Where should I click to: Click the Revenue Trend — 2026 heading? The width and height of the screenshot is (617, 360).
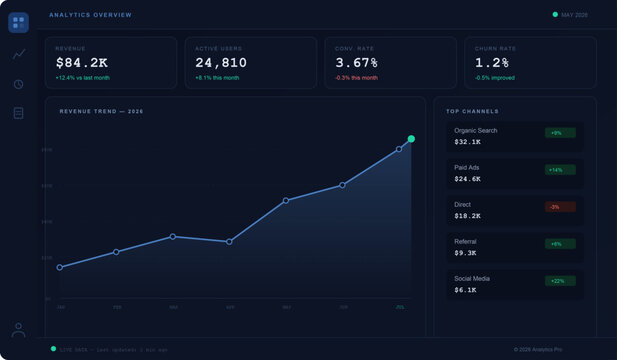(x=101, y=111)
